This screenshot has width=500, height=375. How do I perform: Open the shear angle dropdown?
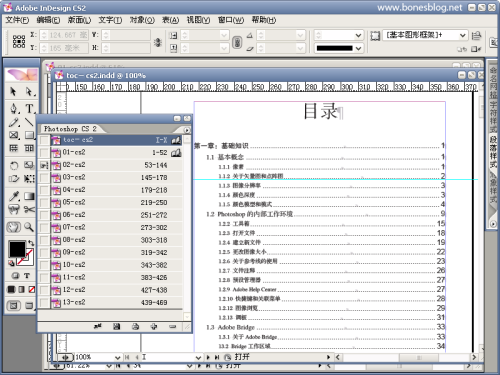coord(300,48)
